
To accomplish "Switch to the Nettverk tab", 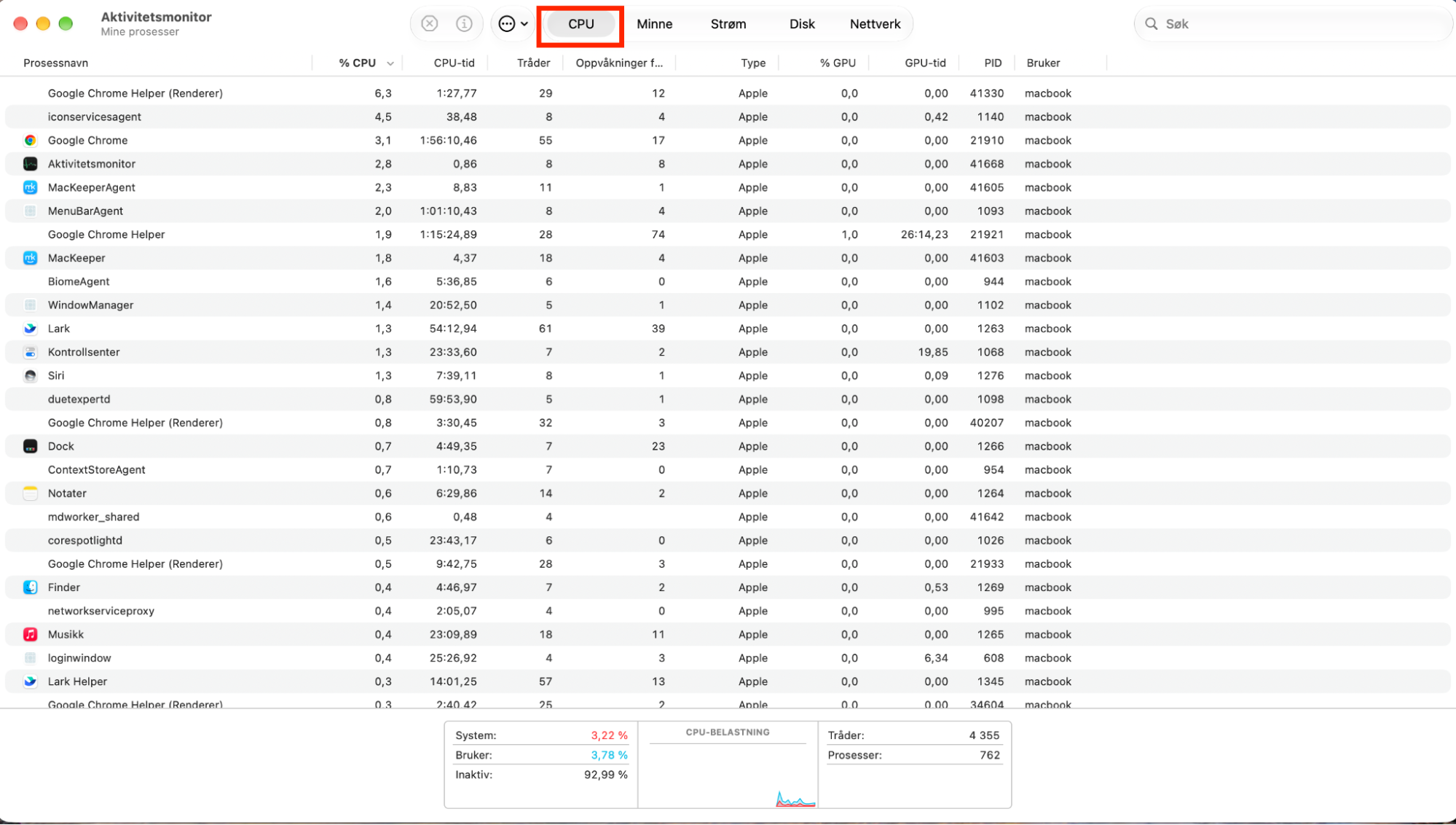I will click(875, 24).
